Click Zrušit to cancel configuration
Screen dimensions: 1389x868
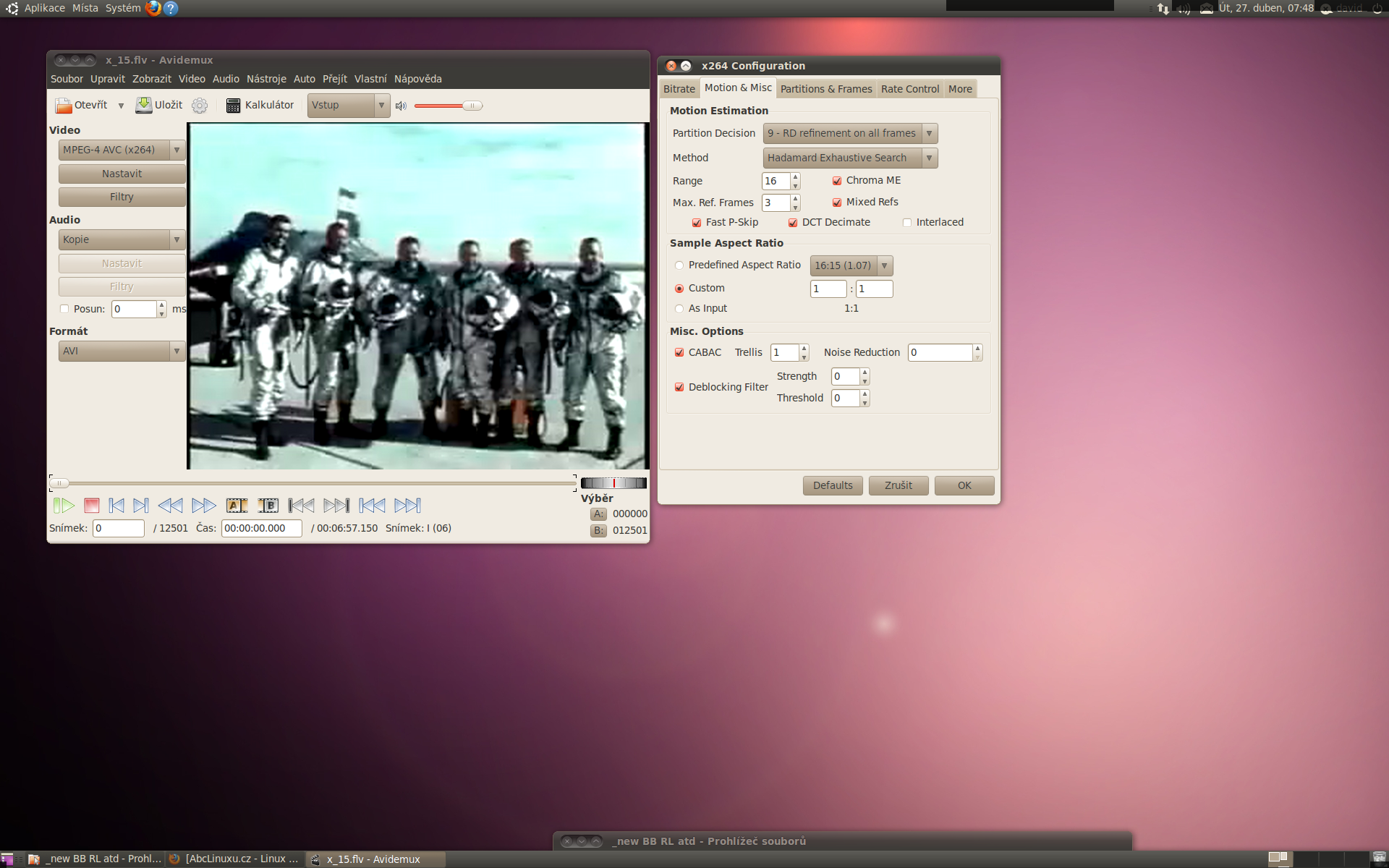[x=899, y=485]
